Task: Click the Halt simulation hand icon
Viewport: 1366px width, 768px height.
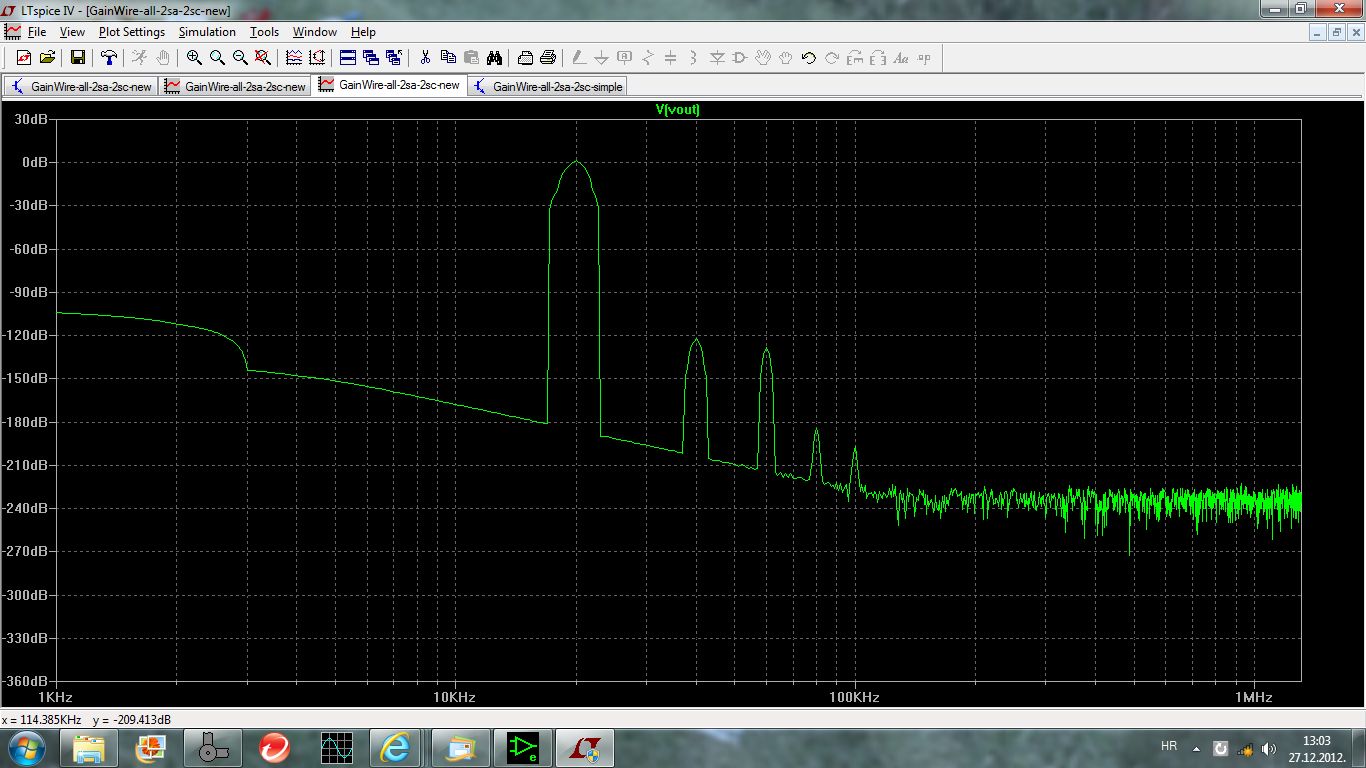Action: tap(163, 58)
